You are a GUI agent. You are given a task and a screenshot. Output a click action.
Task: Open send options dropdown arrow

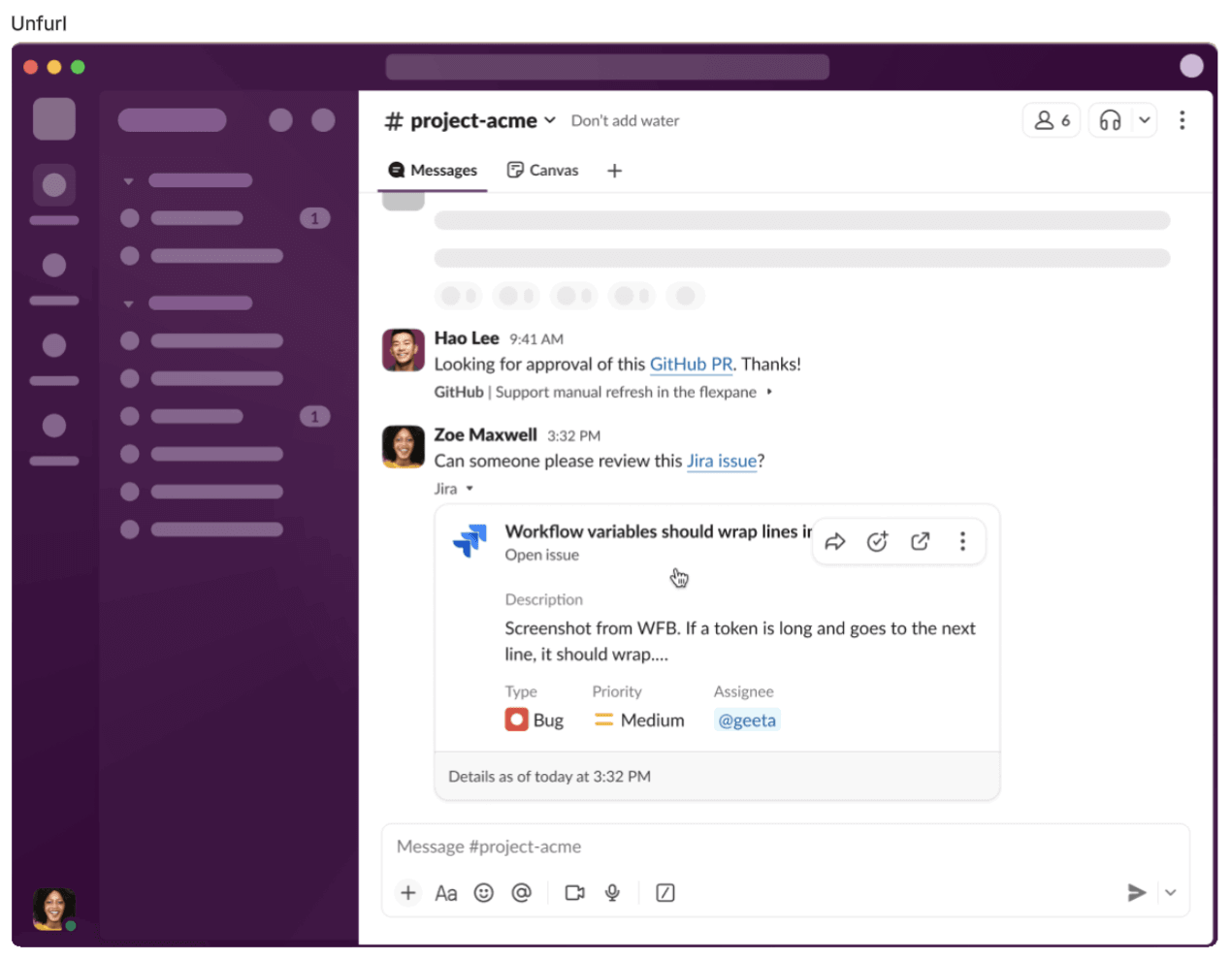[x=1170, y=893]
